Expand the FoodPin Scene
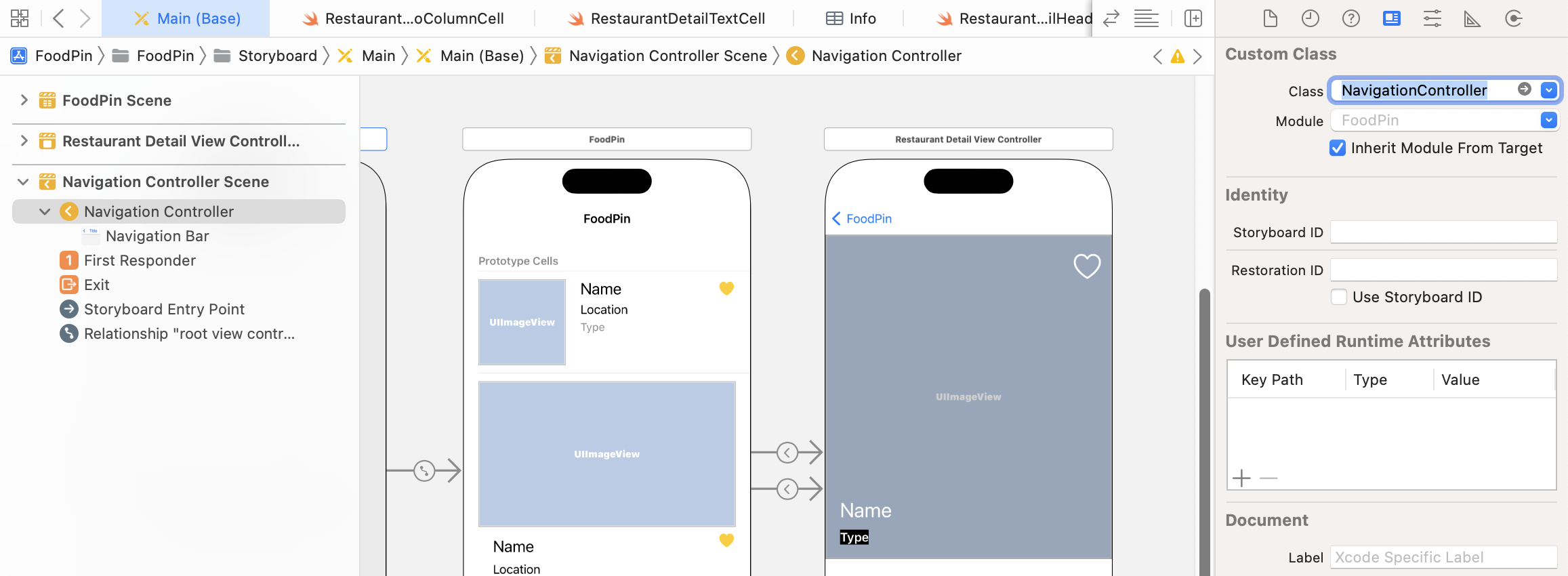Image resolution: width=1568 pixels, height=576 pixels. pos(24,100)
